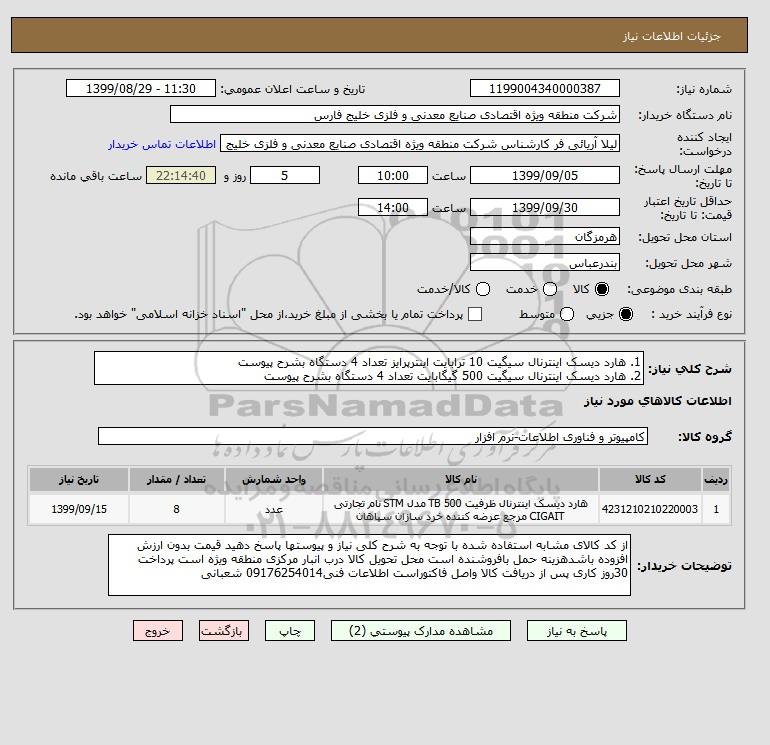Click the جزئیات اطلاعات نیاز page header
The height and width of the screenshot is (745, 770).
[x=671, y=36]
